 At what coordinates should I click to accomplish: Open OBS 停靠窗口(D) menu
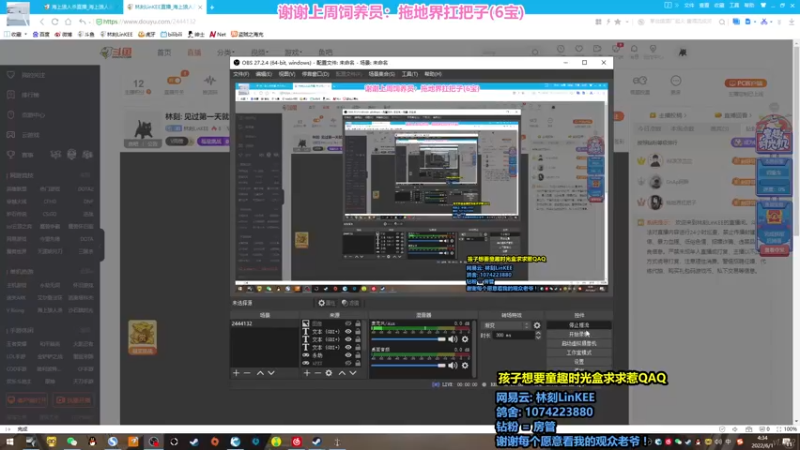click(x=315, y=74)
